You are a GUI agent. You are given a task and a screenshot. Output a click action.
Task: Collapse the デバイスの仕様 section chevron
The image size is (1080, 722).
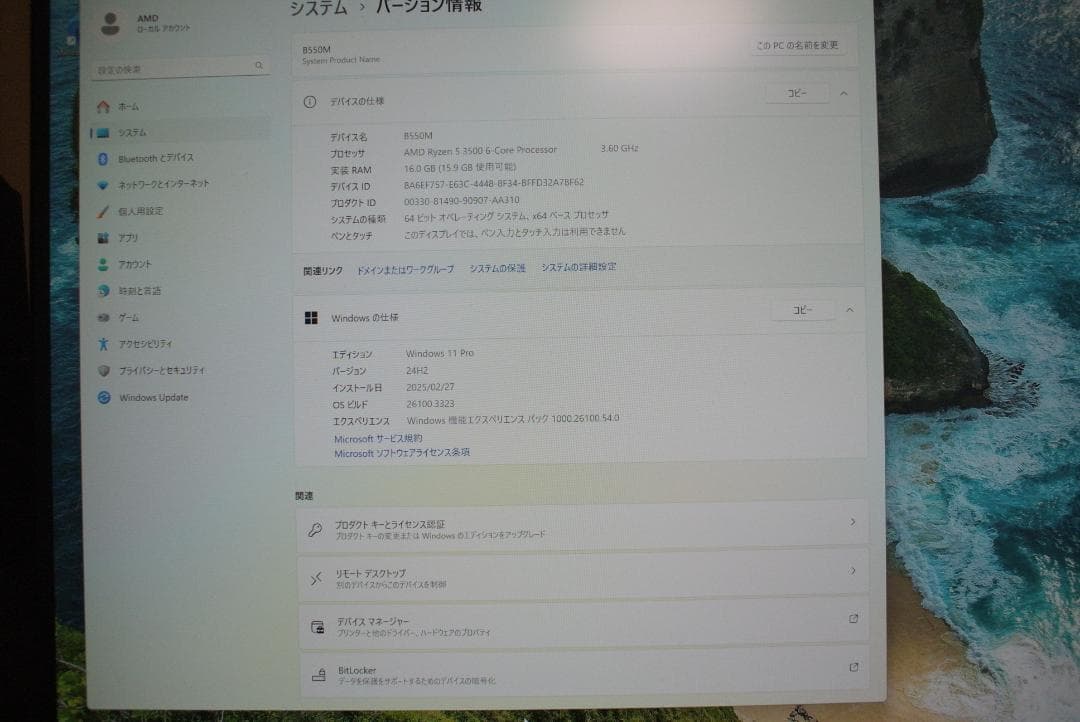pos(843,92)
